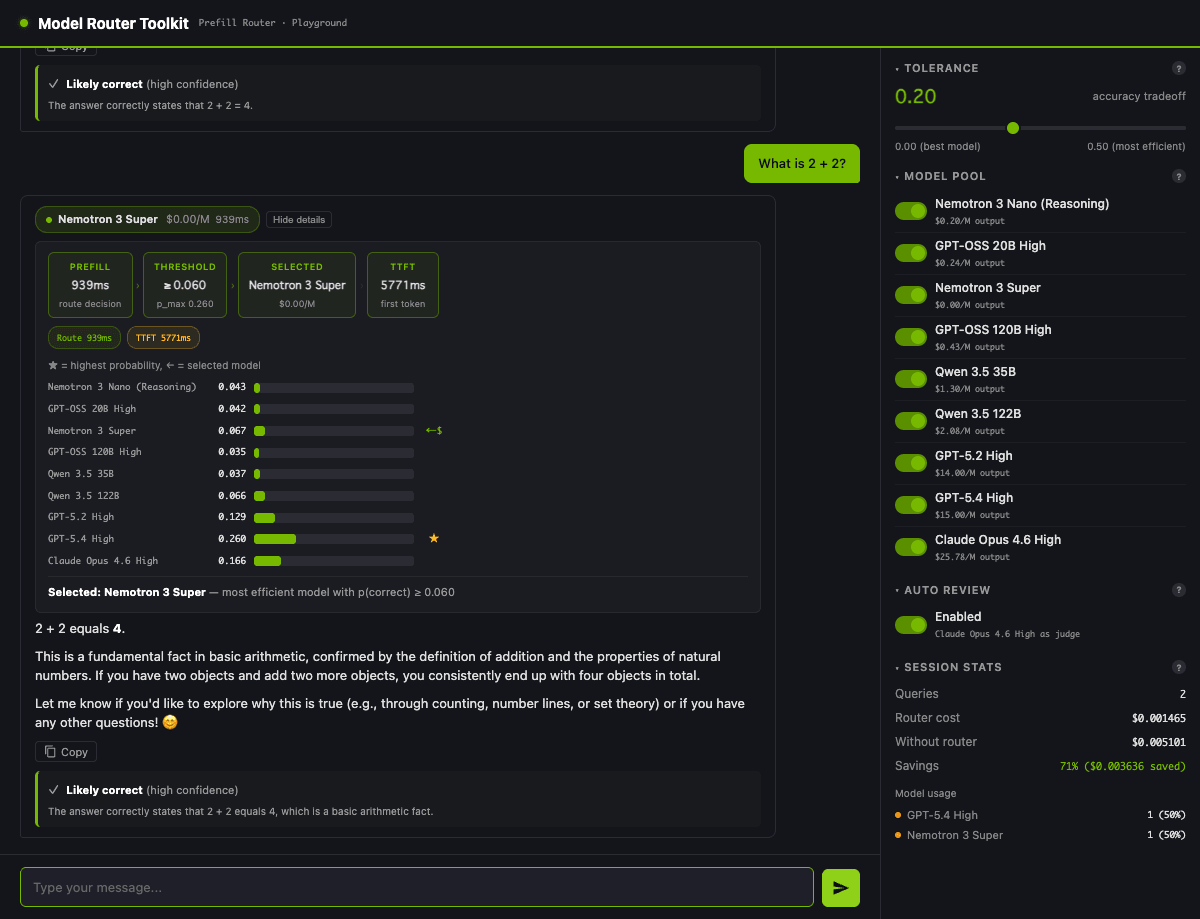Copy the 2 + 2 equals 4 response
The height and width of the screenshot is (919, 1200).
66,752
